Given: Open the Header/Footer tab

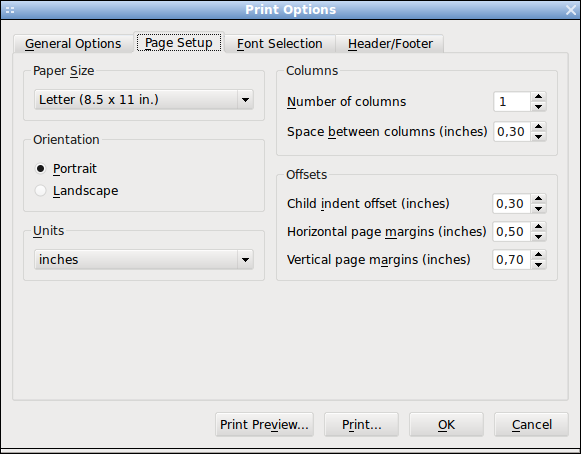Looking at the screenshot, I should point(390,44).
